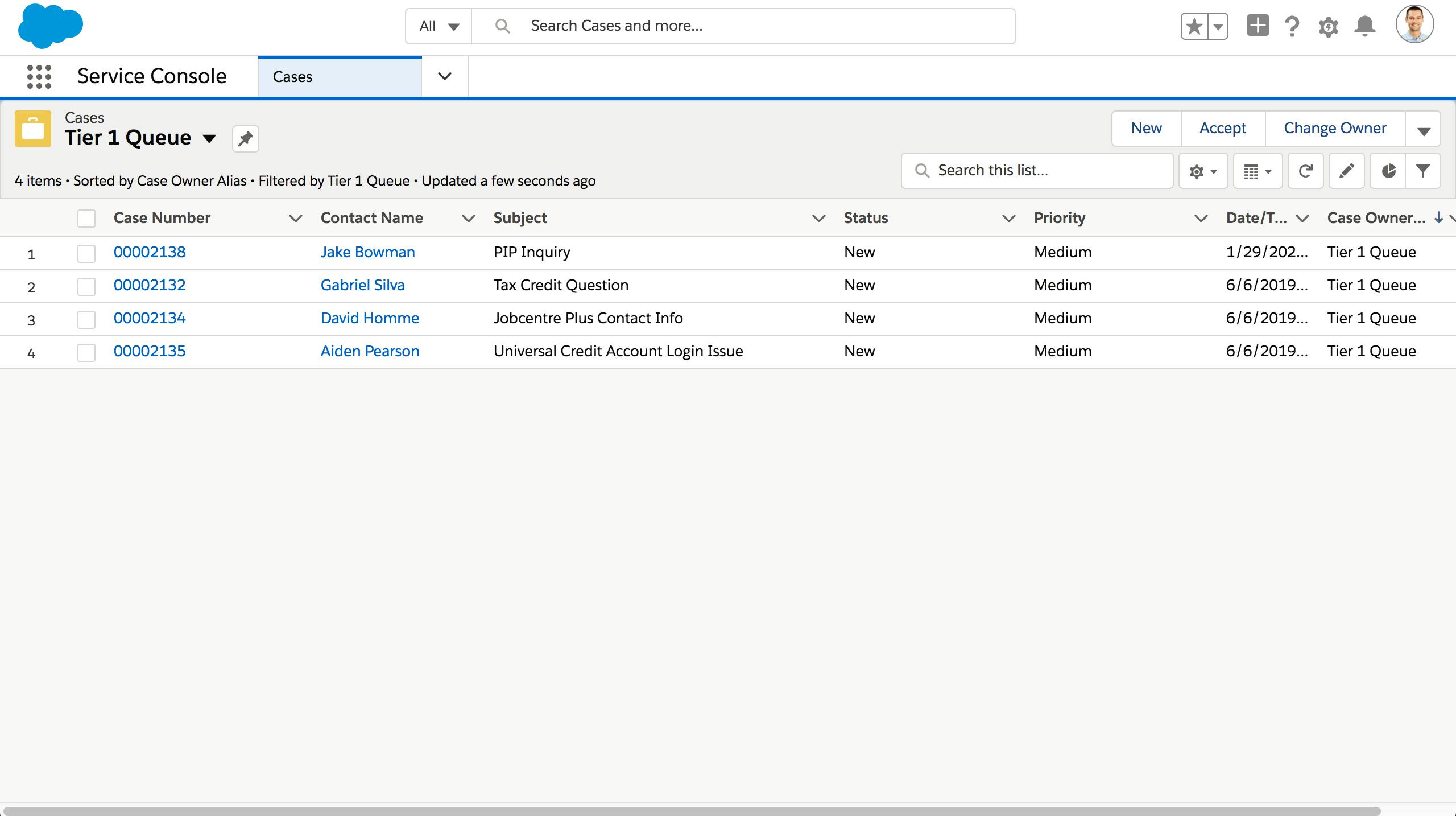The width and height of the screenshot is (1456, 816).
Task: Expand the Tier 1 Queue list view dropdown
Action: (x=209, y=138)
